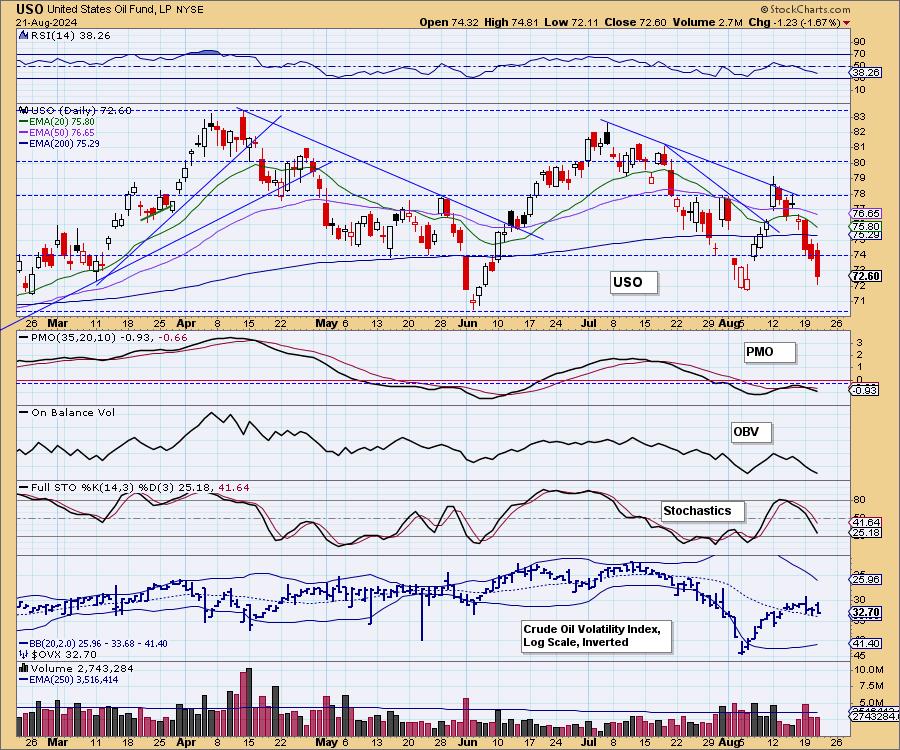900x750 pixels.
Task: Click the 25.18 stochastic value tag
Action: 866,533
